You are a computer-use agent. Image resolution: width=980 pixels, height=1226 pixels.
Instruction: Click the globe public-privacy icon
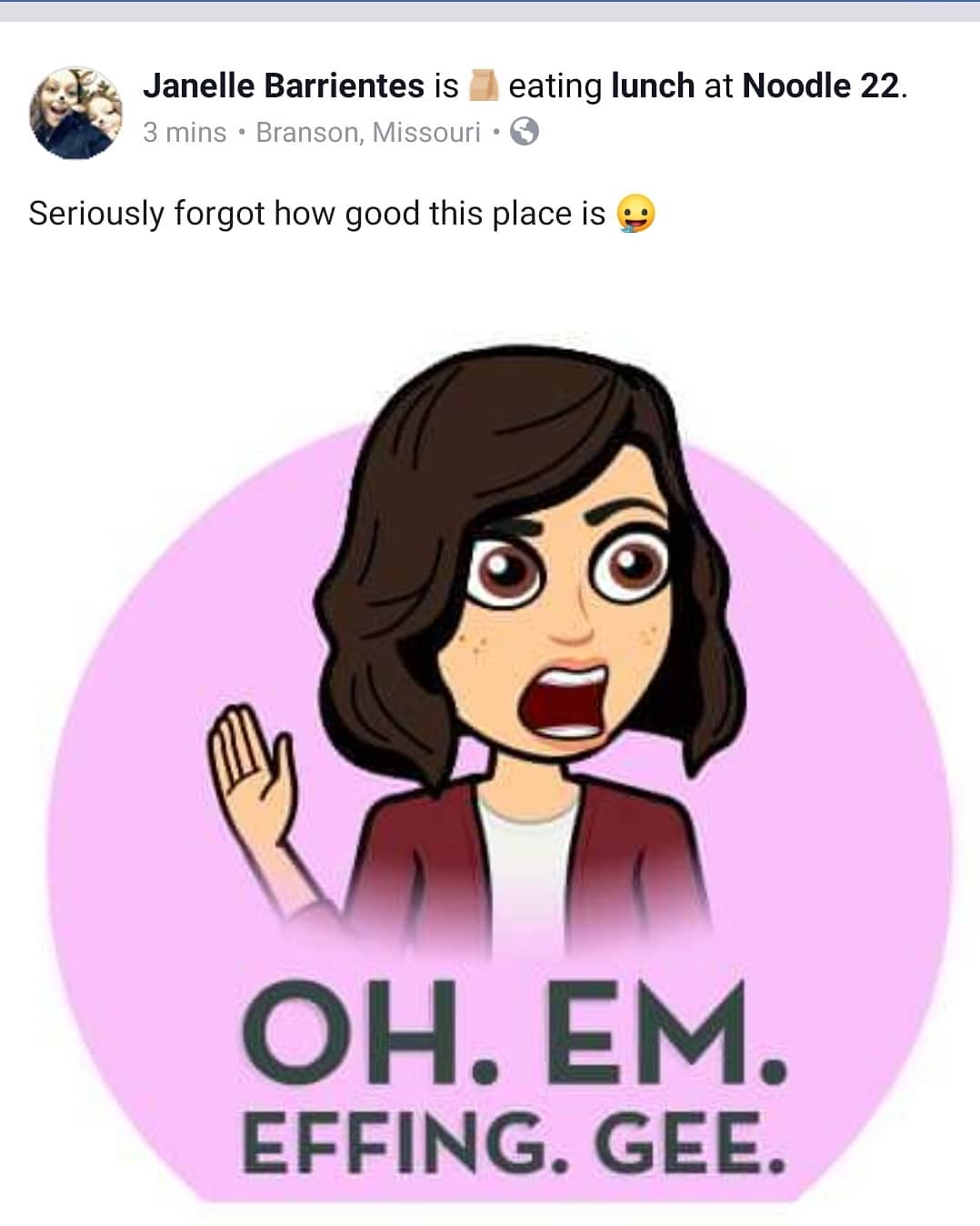coord(525,132)
